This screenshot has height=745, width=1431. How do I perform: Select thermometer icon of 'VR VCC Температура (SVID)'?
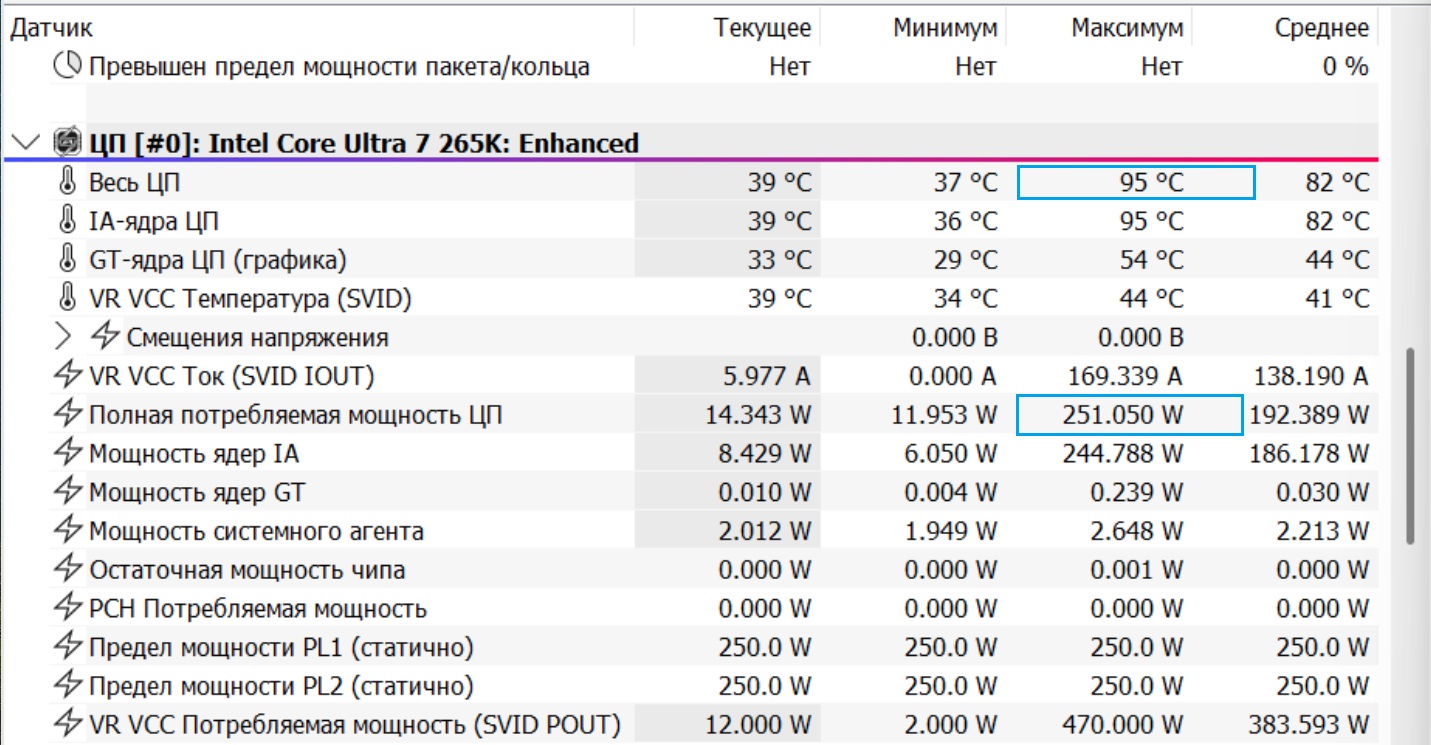(67, 298)
